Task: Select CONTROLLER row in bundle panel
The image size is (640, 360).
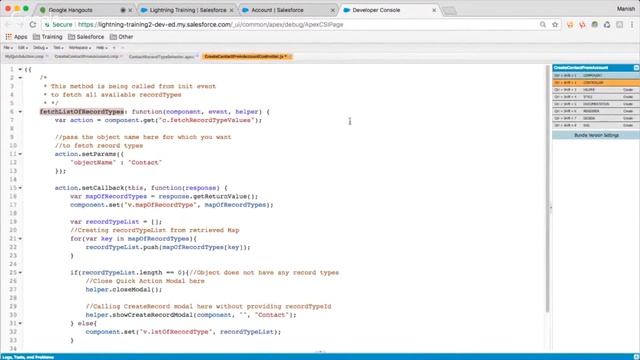Action: pos(596,82)
